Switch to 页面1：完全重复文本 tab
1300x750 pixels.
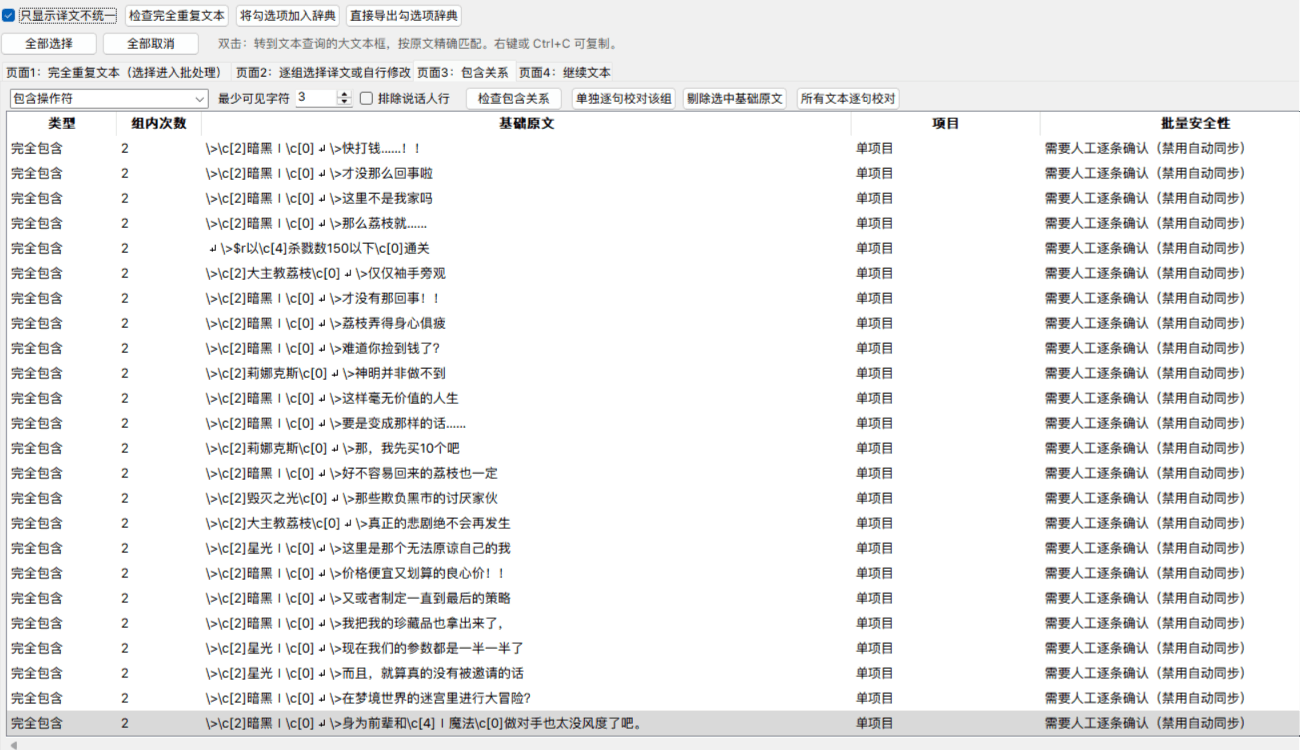[114, 73]
